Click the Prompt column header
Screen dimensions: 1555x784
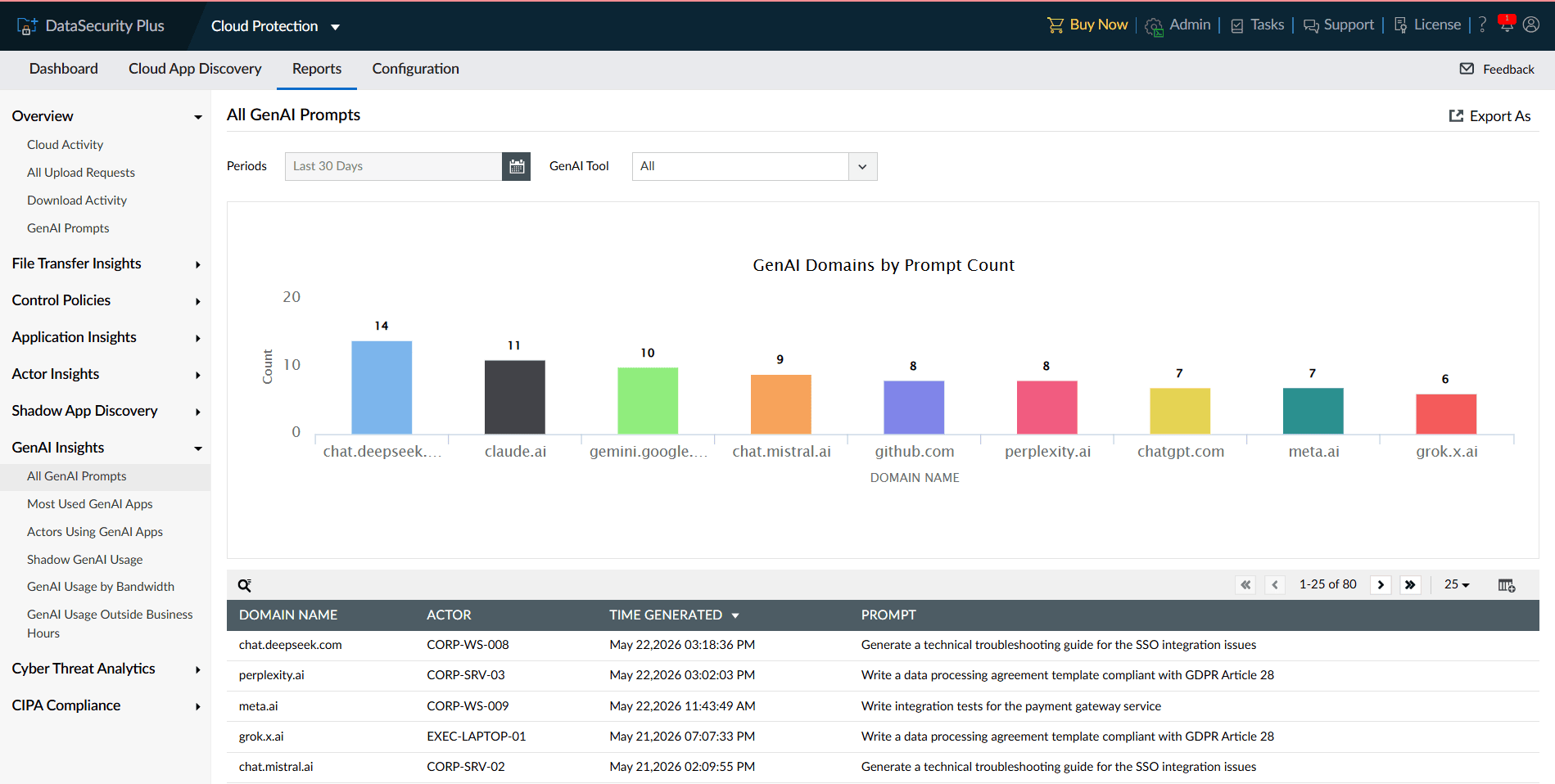click(x=888, y=615)
